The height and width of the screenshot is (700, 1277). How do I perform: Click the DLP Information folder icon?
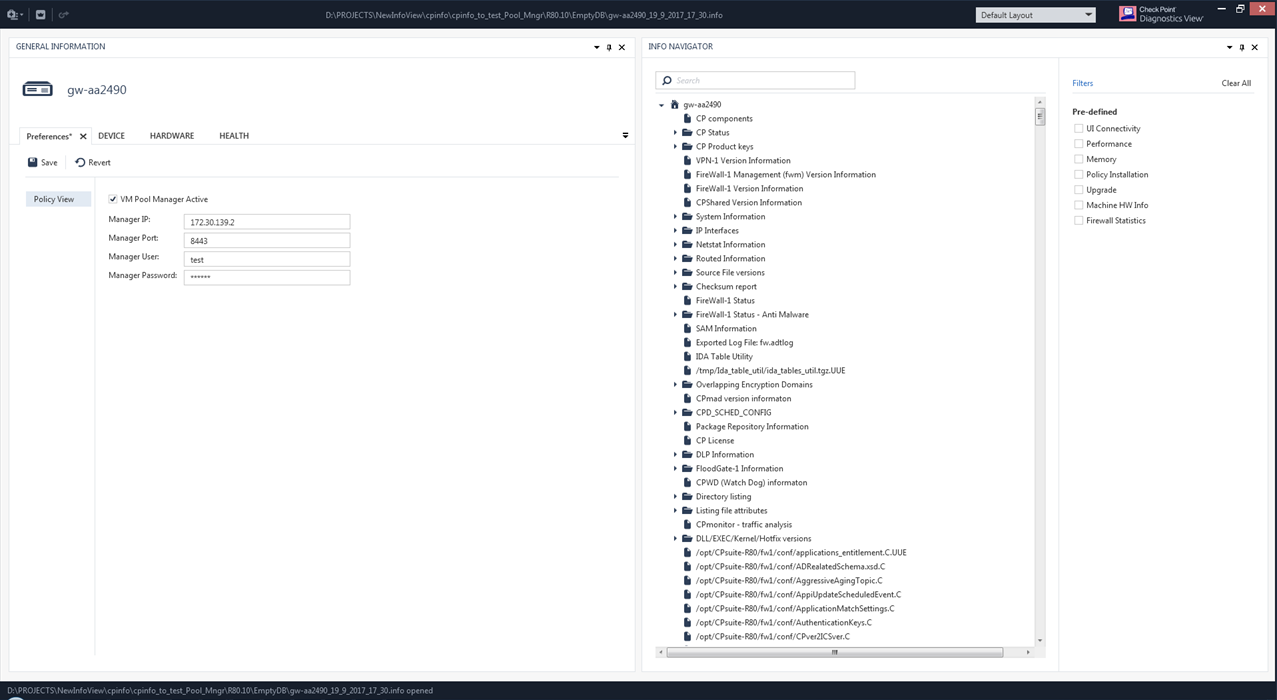[x=687, y=455]
